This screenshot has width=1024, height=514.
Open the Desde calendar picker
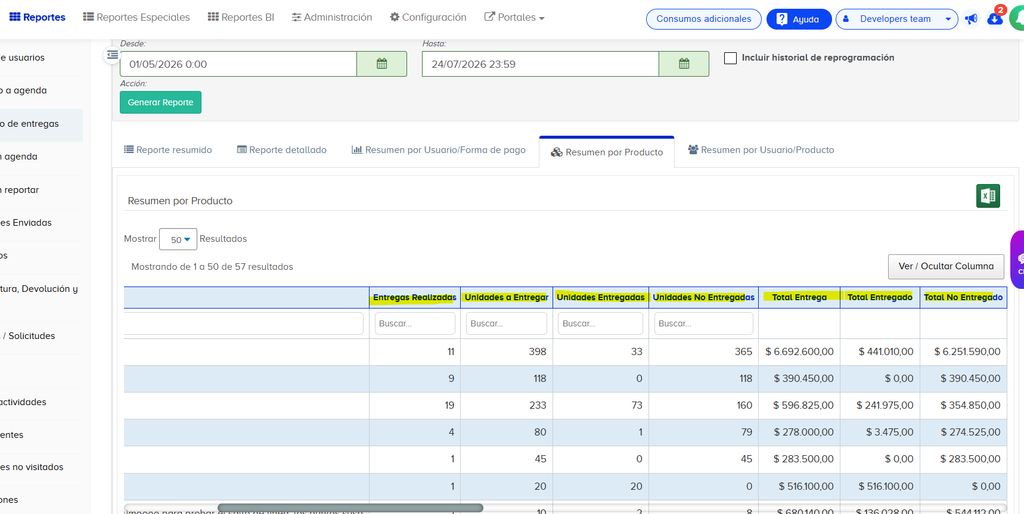(x=381, y=64)
